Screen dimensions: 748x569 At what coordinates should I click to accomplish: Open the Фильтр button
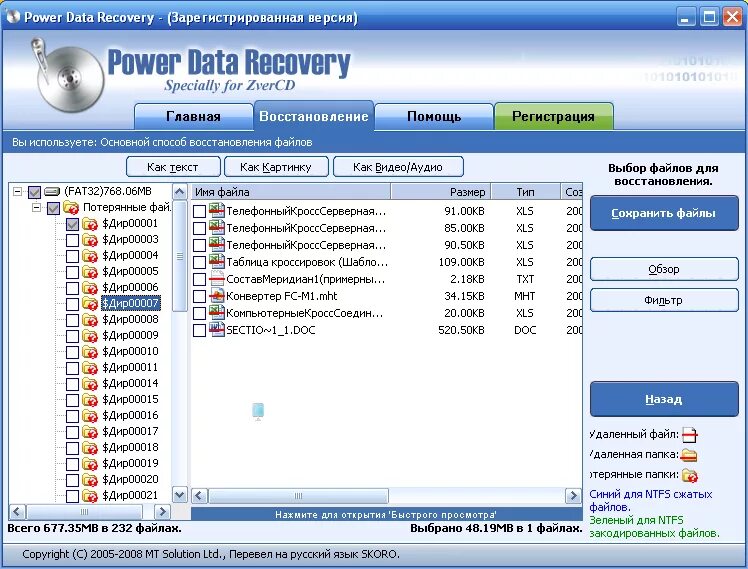(x=664, y=300)
